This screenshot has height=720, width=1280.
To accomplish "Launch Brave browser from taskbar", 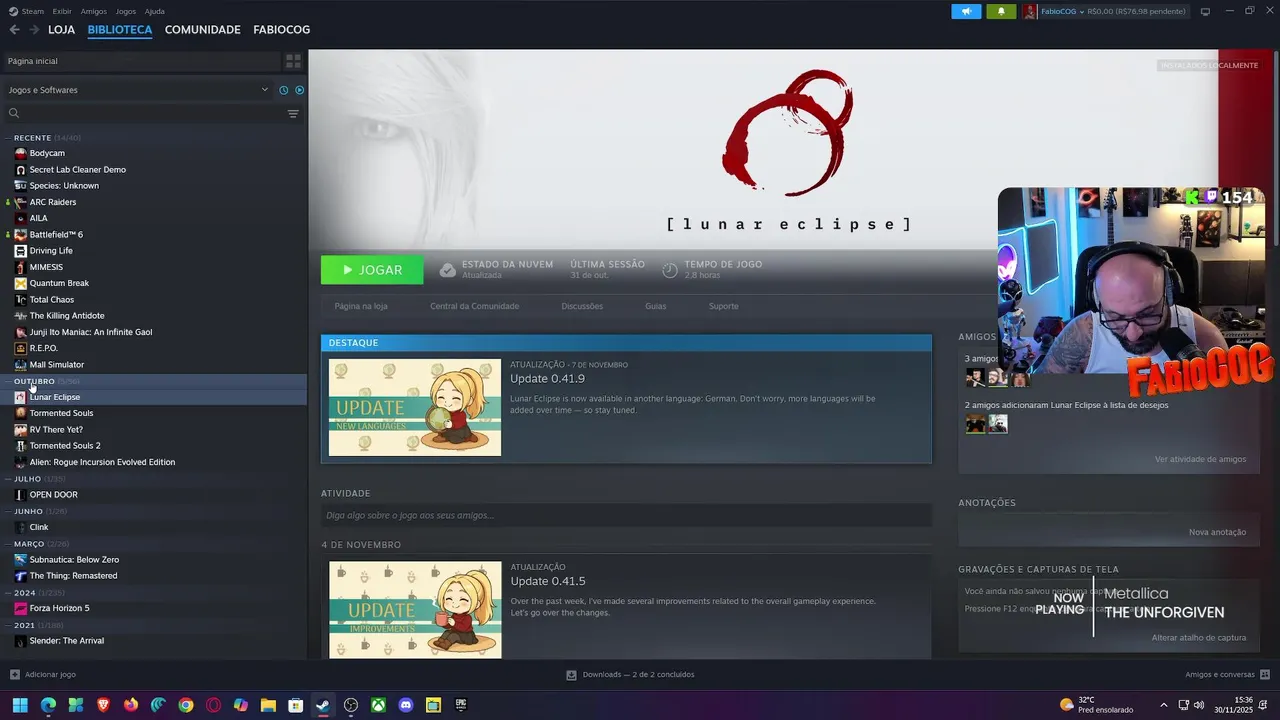I will pos(103,705).
